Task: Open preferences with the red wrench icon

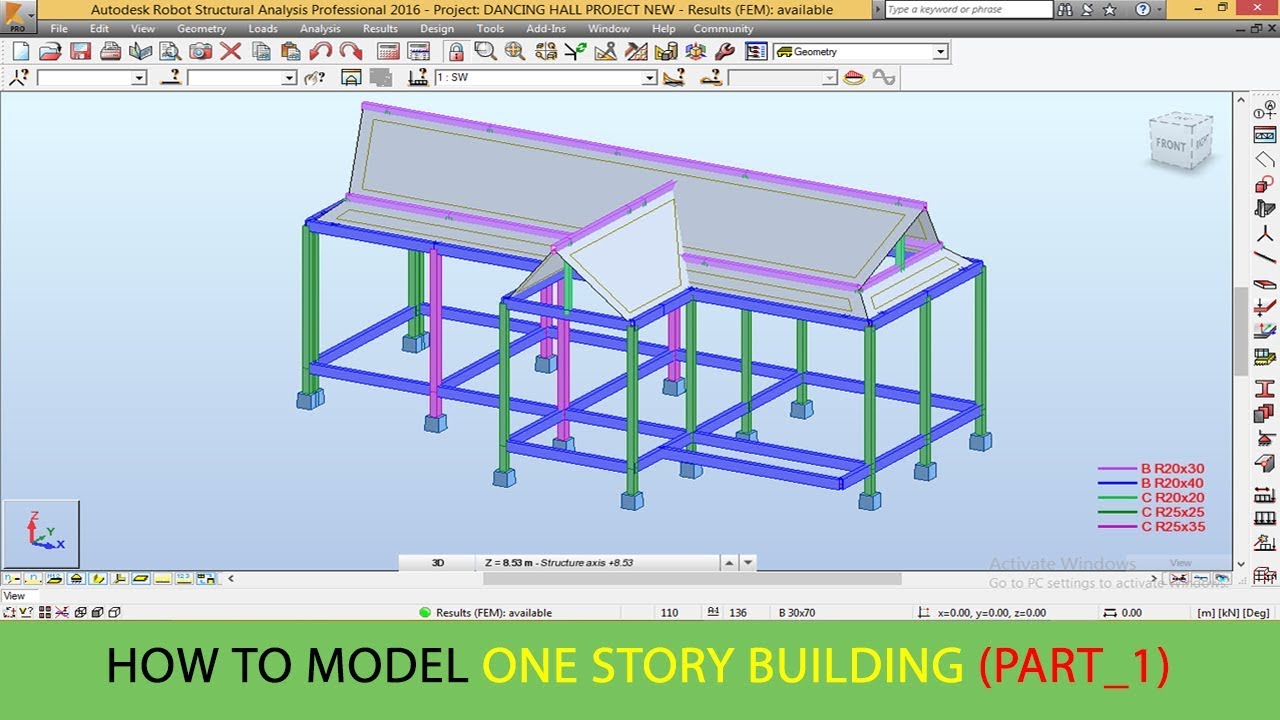Action: click(x=726, y=51)
